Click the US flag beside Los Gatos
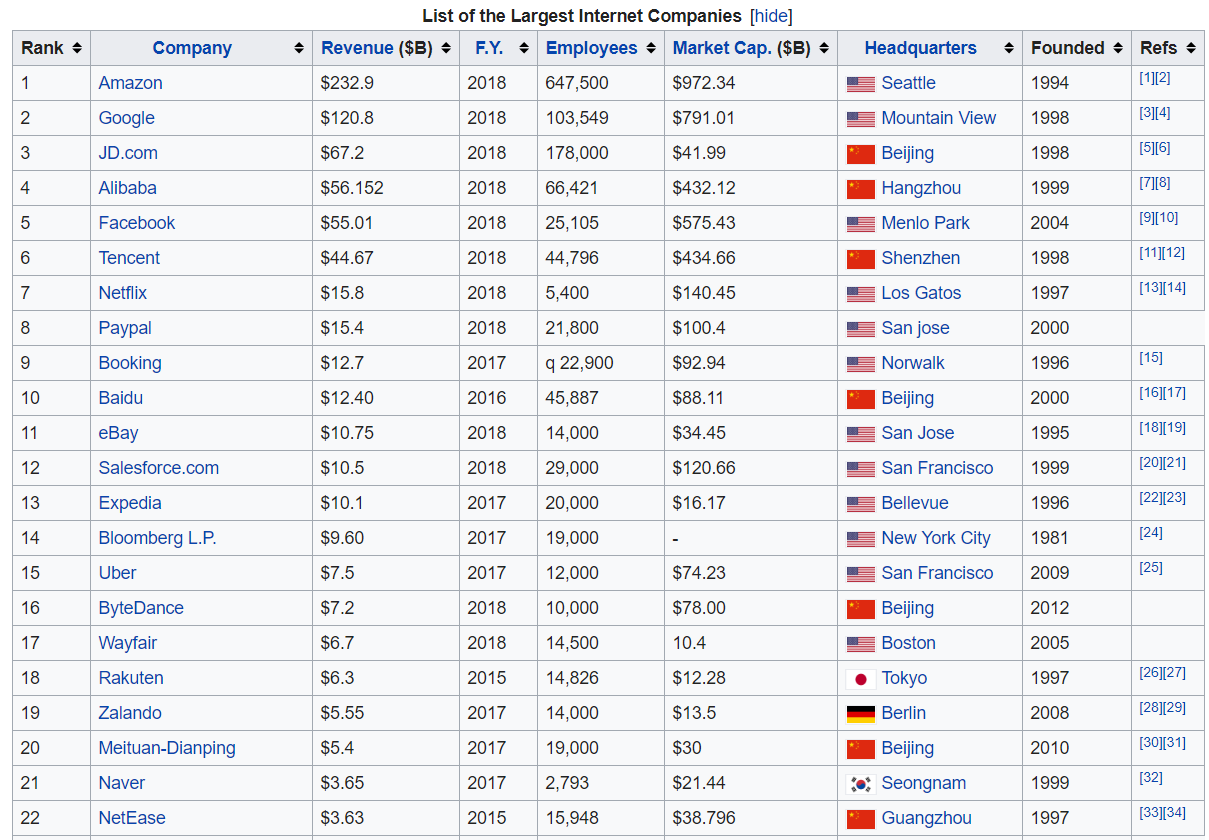Screen dimensions: 1209x840 click(860, 294)
